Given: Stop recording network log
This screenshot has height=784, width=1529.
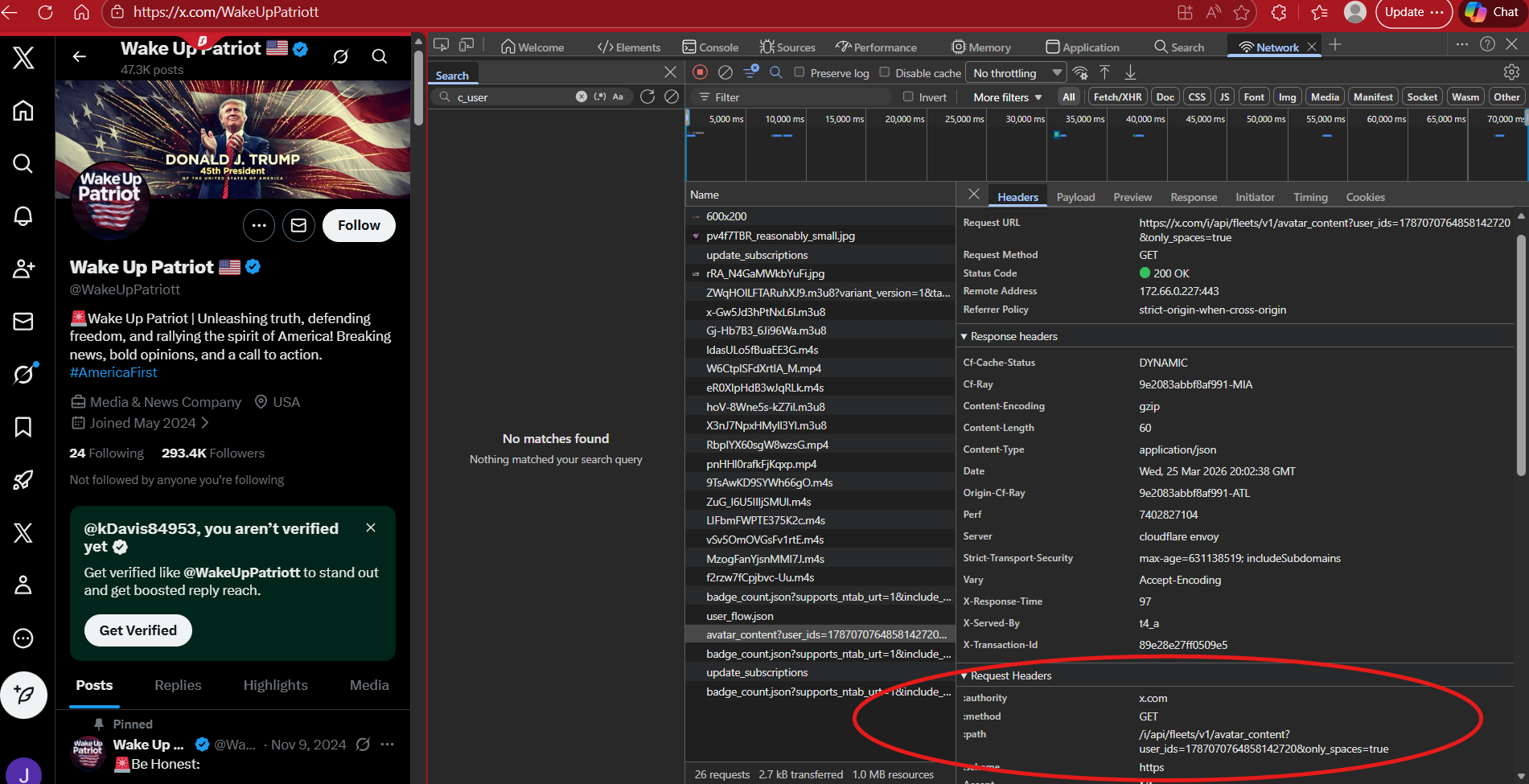Looking at the screenshot, I should pyautogui.click(x=701, y=72).
